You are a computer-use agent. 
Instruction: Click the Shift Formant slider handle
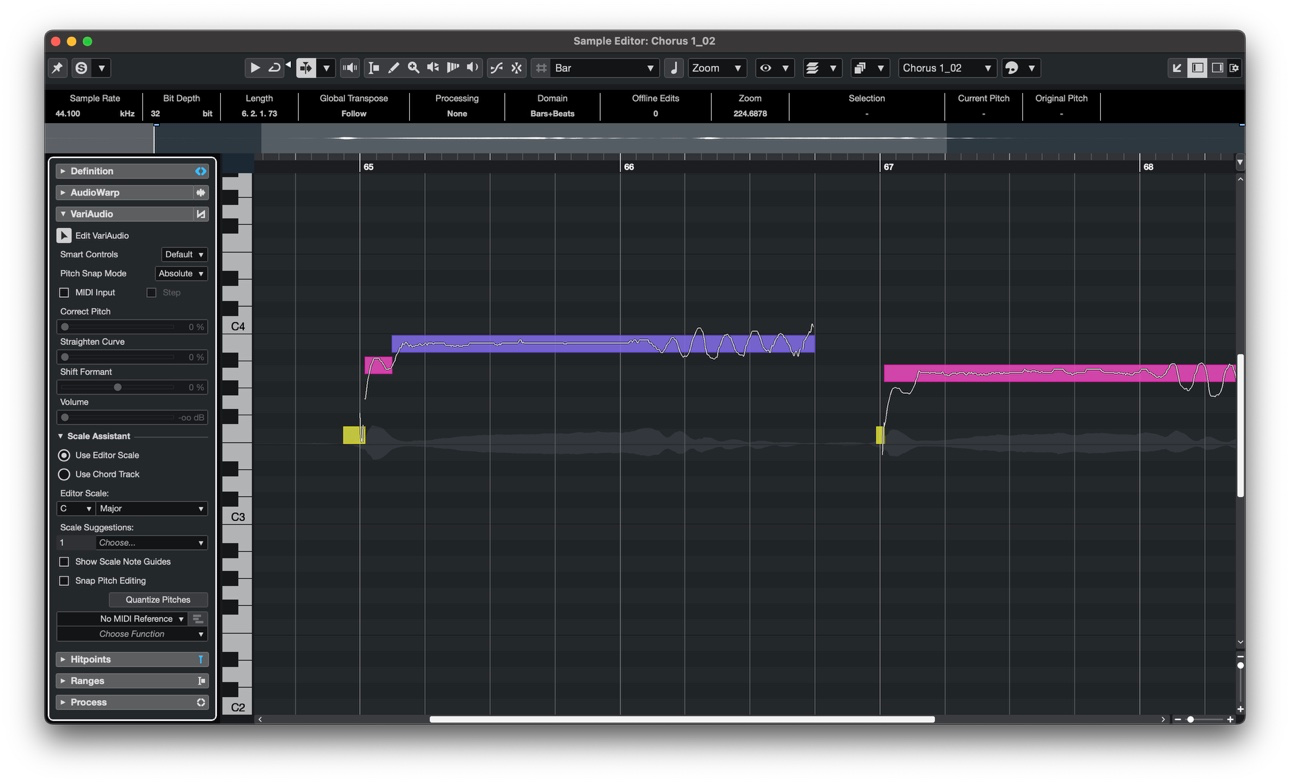pyautogui.click(x=118, y=387)
